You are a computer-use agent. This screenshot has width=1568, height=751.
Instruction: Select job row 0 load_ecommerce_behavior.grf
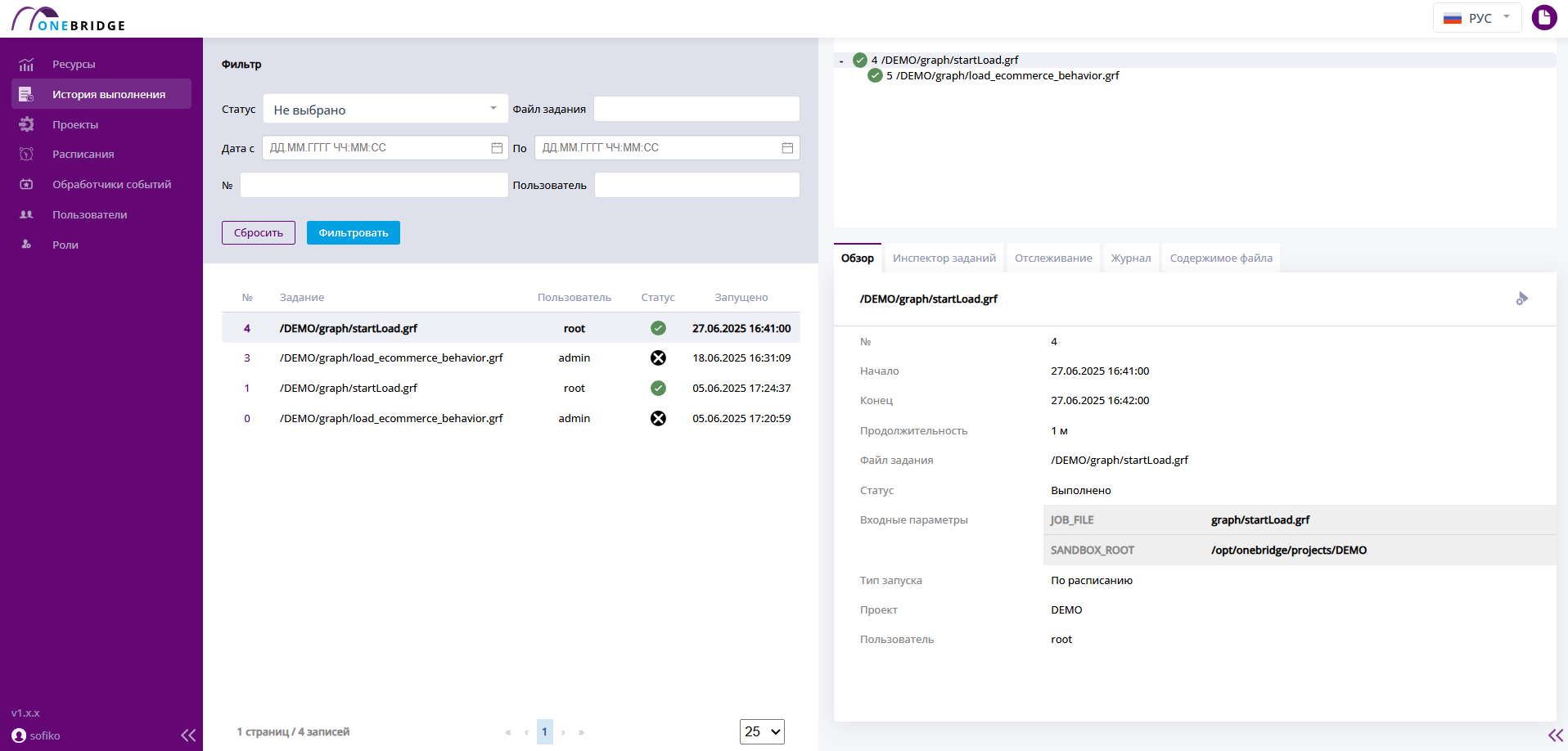pyautogui.click(x=511, y=418)
